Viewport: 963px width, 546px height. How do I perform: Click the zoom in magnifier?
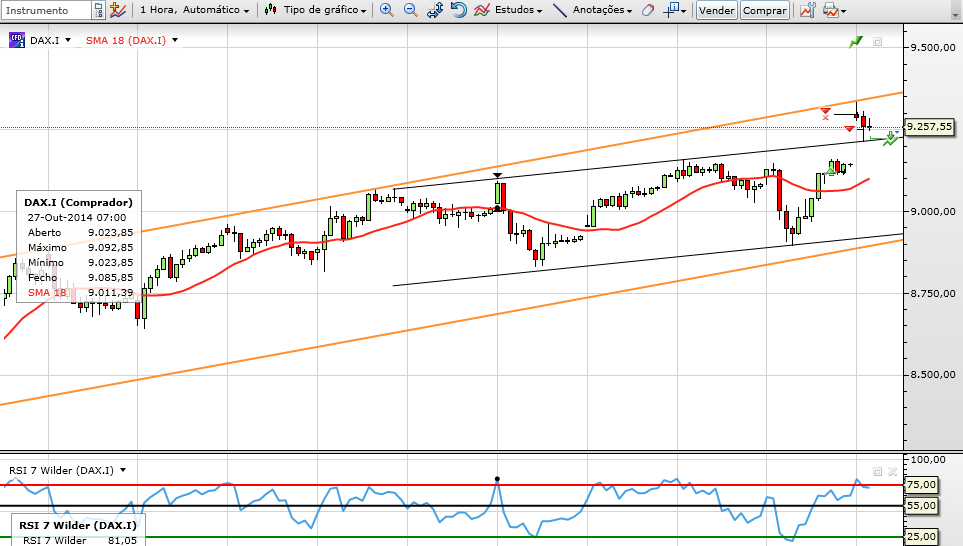click(386, 10)
